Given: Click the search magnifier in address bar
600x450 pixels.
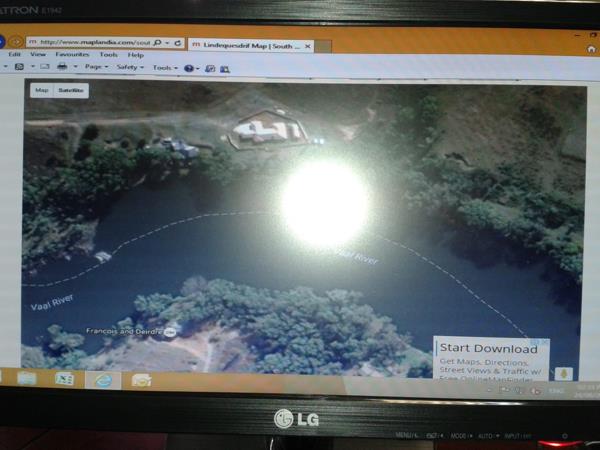Looking at the screenshot, I should [x=158, y=43].
